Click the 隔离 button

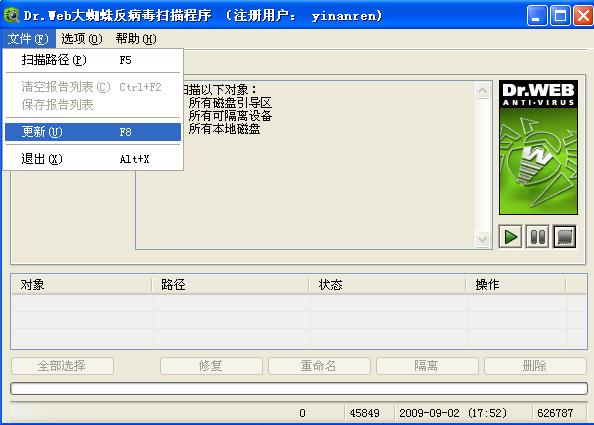point(427,366)
